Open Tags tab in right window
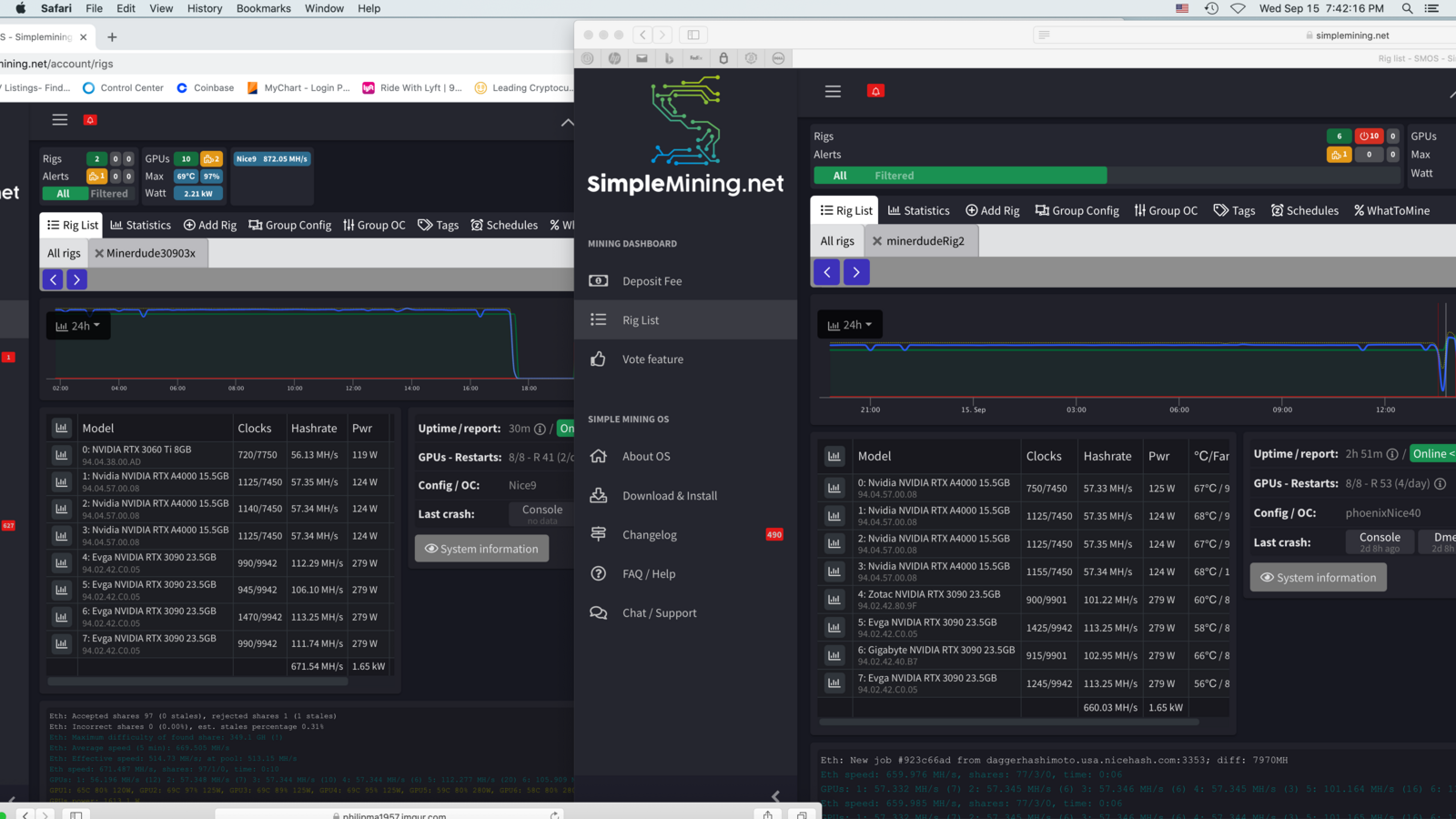The width and height of the screenshot is (1456, 819). [x=1234, y=210]
